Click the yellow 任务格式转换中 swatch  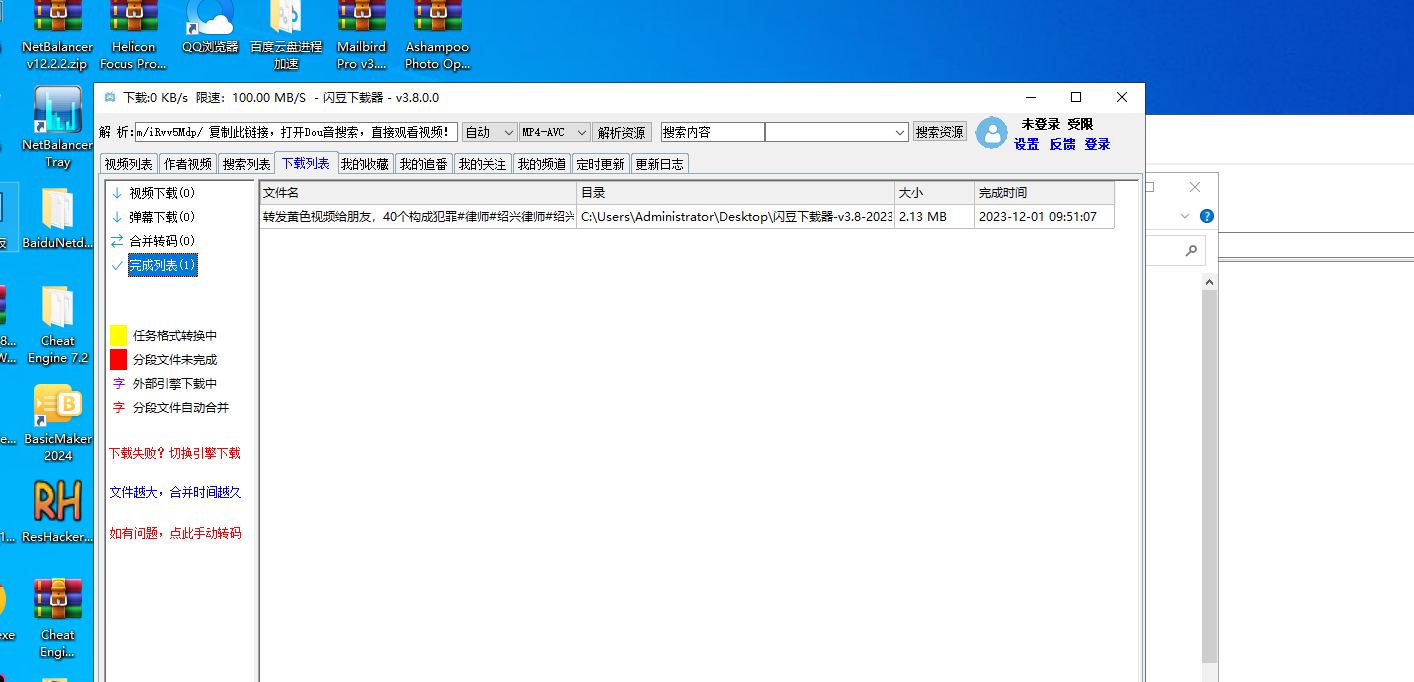118,336
